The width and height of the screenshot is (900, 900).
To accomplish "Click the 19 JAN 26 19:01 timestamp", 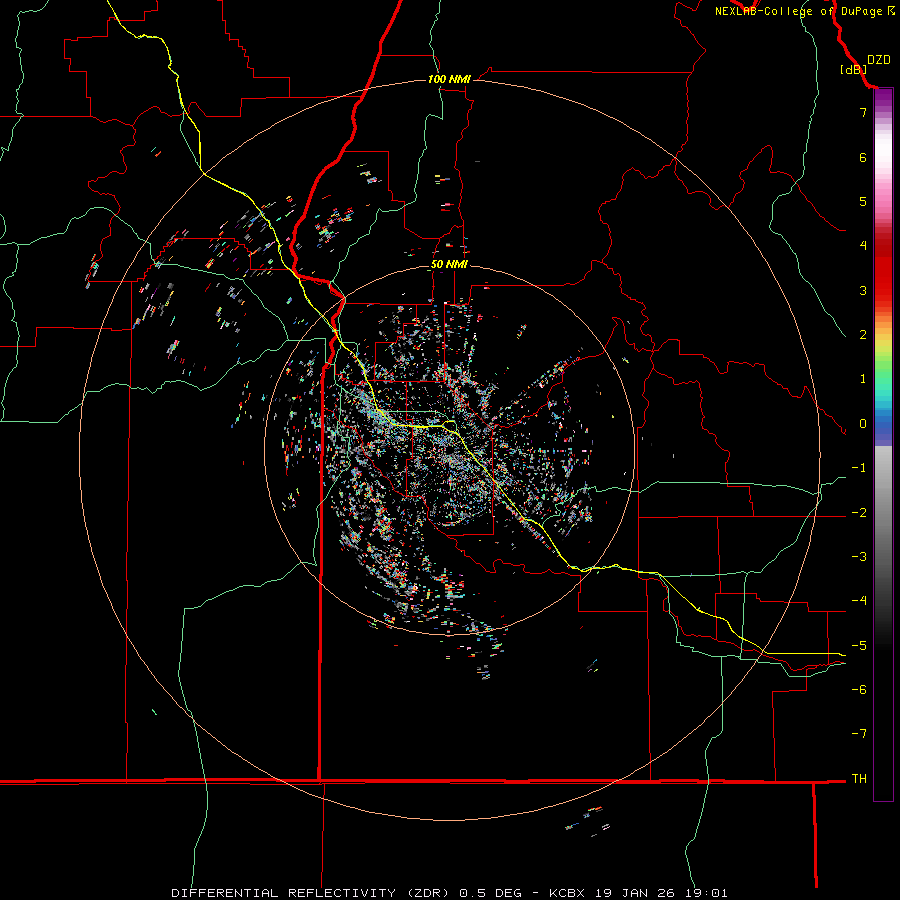I will 660,893.
